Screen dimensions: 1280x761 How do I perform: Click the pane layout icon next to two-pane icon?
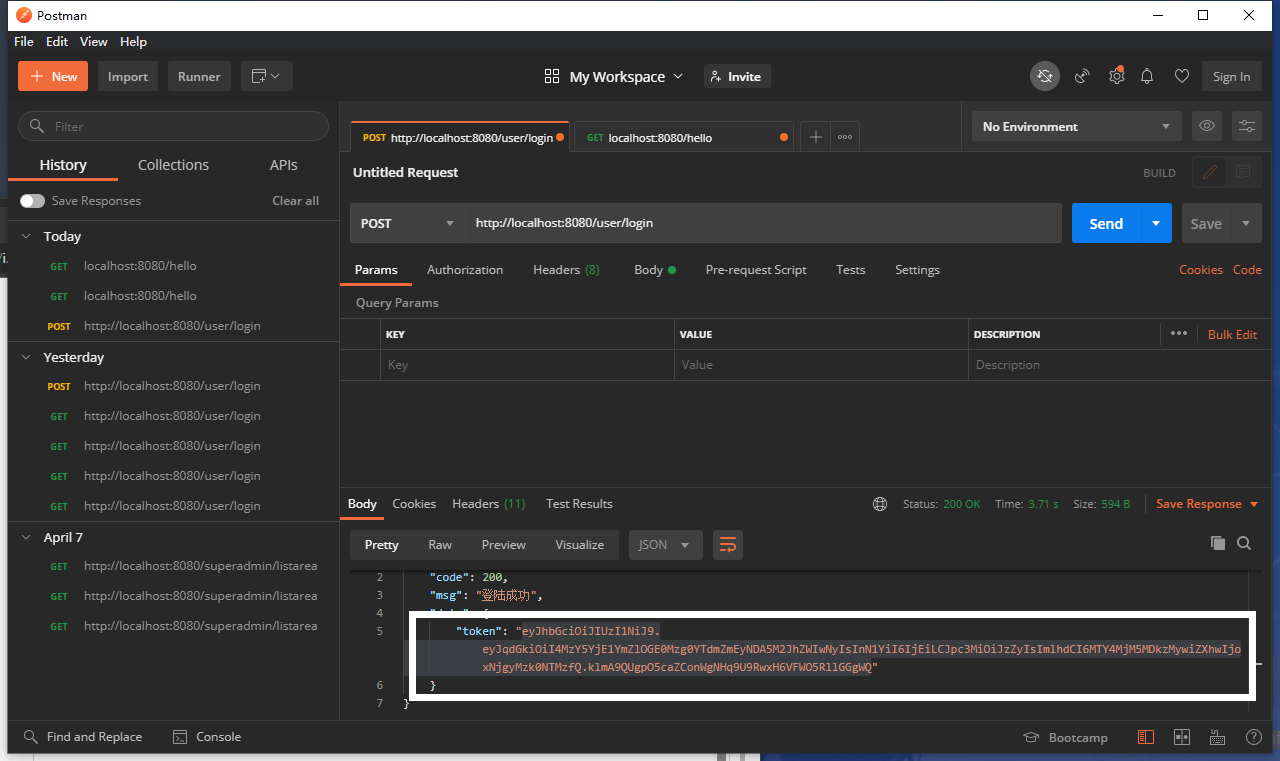pyautogui.click(x=1182, y=737)
